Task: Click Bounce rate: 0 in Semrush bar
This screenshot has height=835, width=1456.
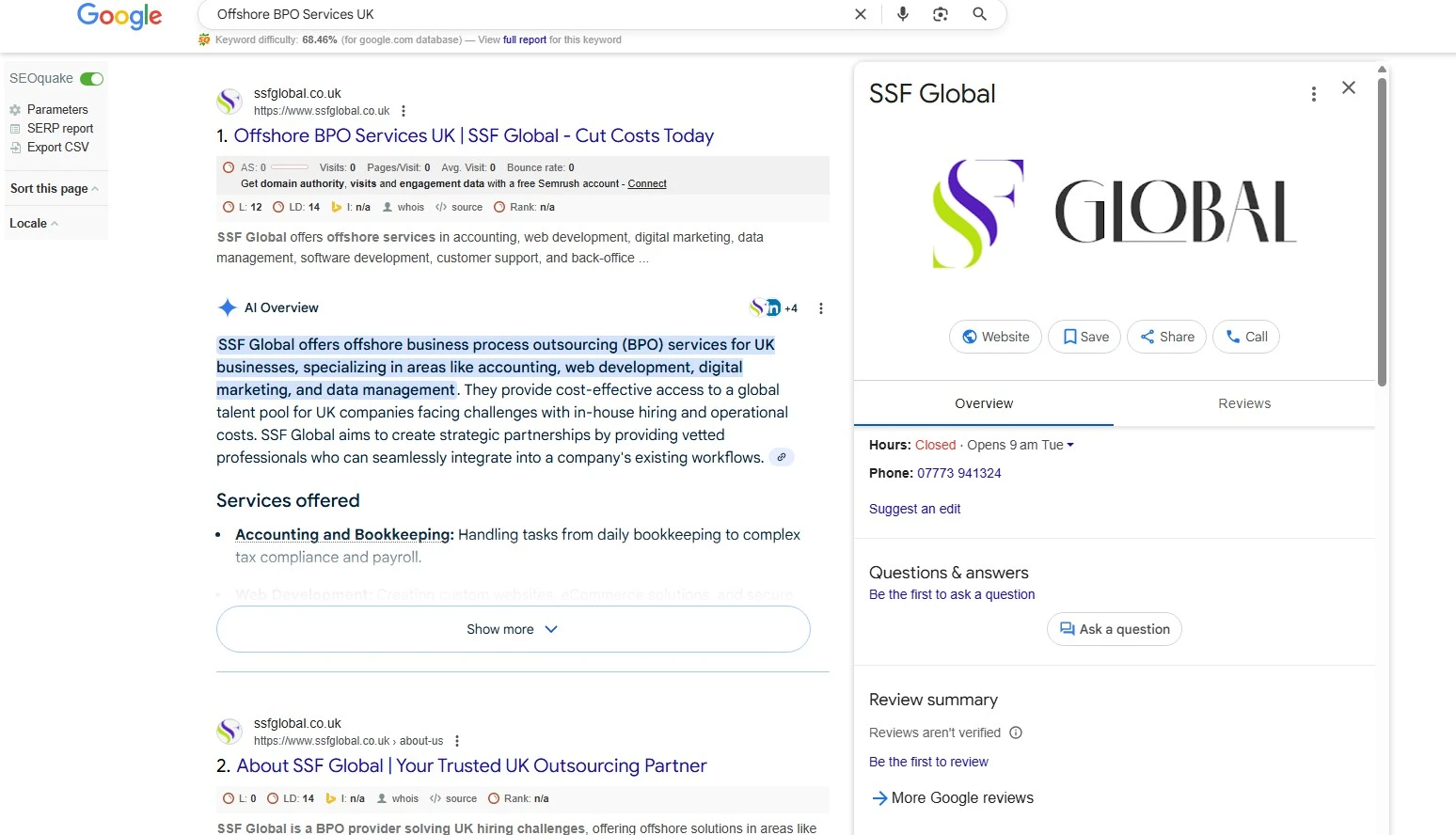Action: (541, 168)
